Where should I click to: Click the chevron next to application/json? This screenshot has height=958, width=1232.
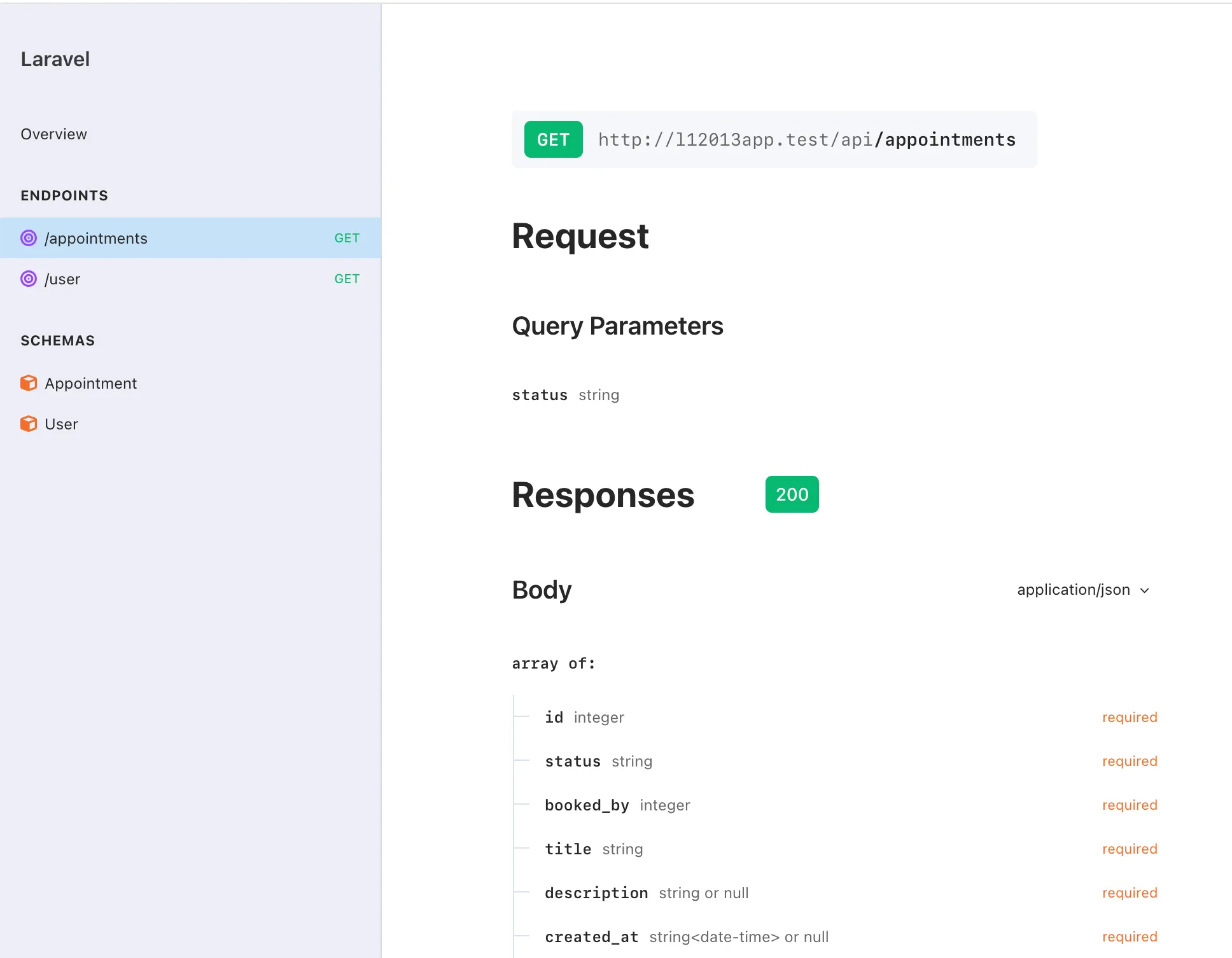pyautogui.click(x=1145, y=590)
